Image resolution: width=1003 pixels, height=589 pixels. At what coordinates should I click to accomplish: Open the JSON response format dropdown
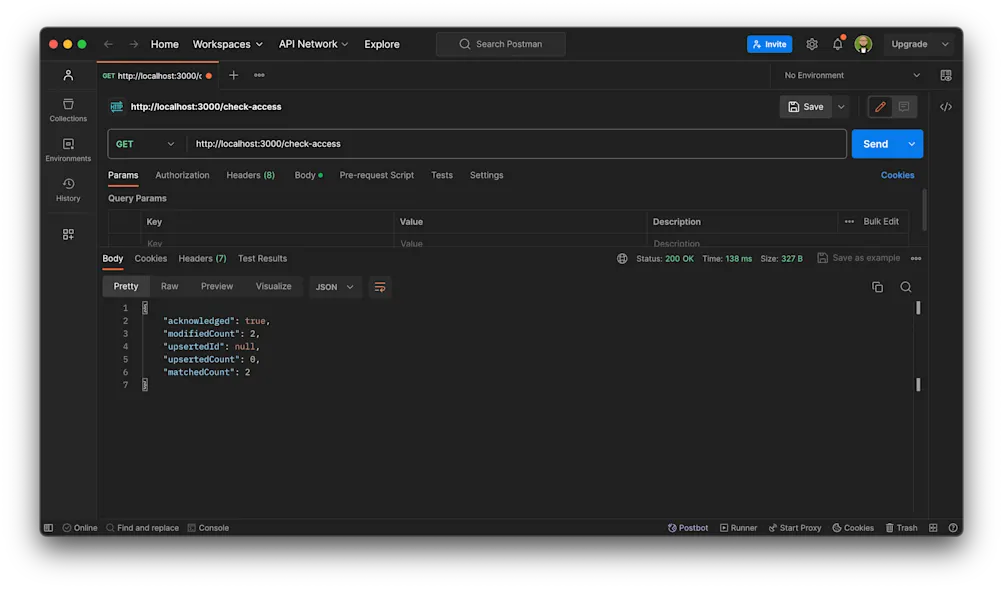[x=335, y=286]
